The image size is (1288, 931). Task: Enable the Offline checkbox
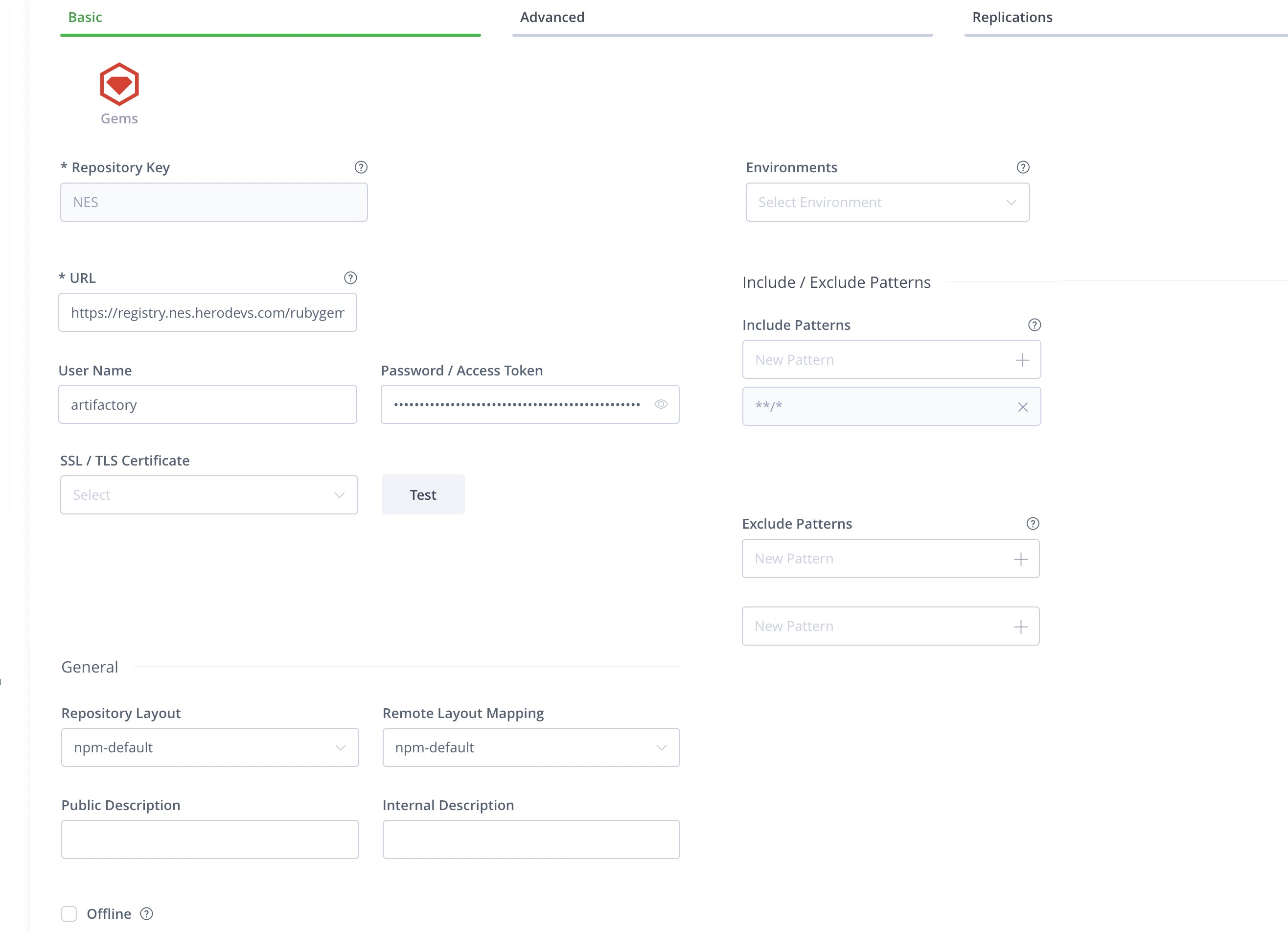tap(69, 914)
